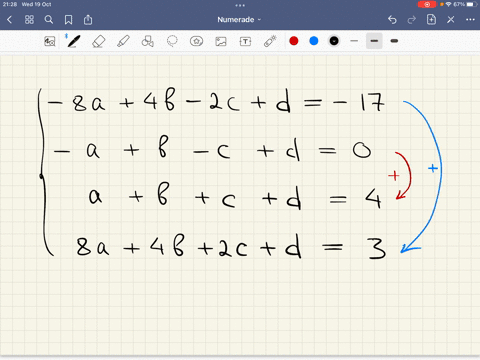Image resolution: width=480 pixels, height=360 pixels.
Task: Go back with the left chevron
Action: click(x=9, y=20)
